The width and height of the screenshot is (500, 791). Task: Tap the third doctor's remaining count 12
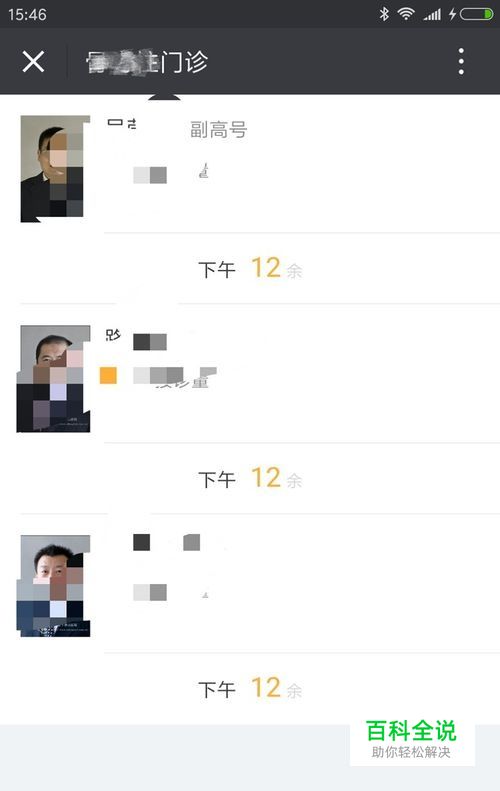266,687
